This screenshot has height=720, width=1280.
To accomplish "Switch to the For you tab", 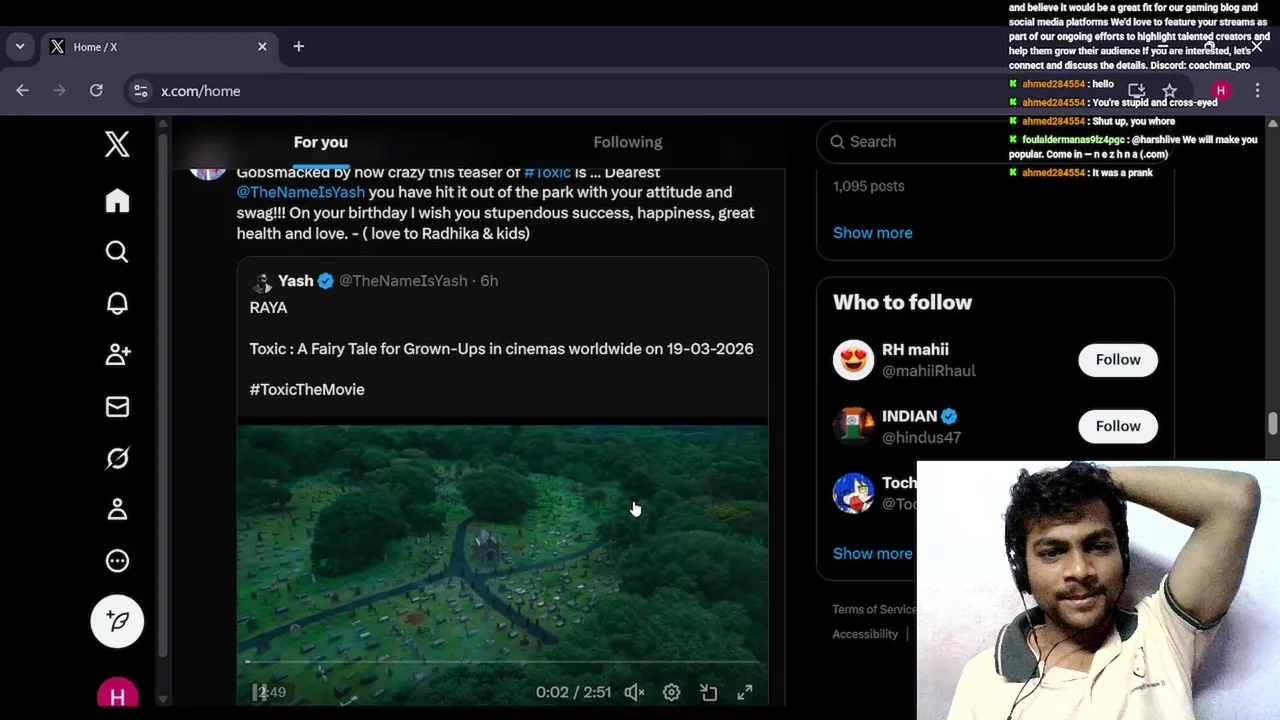I will coord(320,142).
